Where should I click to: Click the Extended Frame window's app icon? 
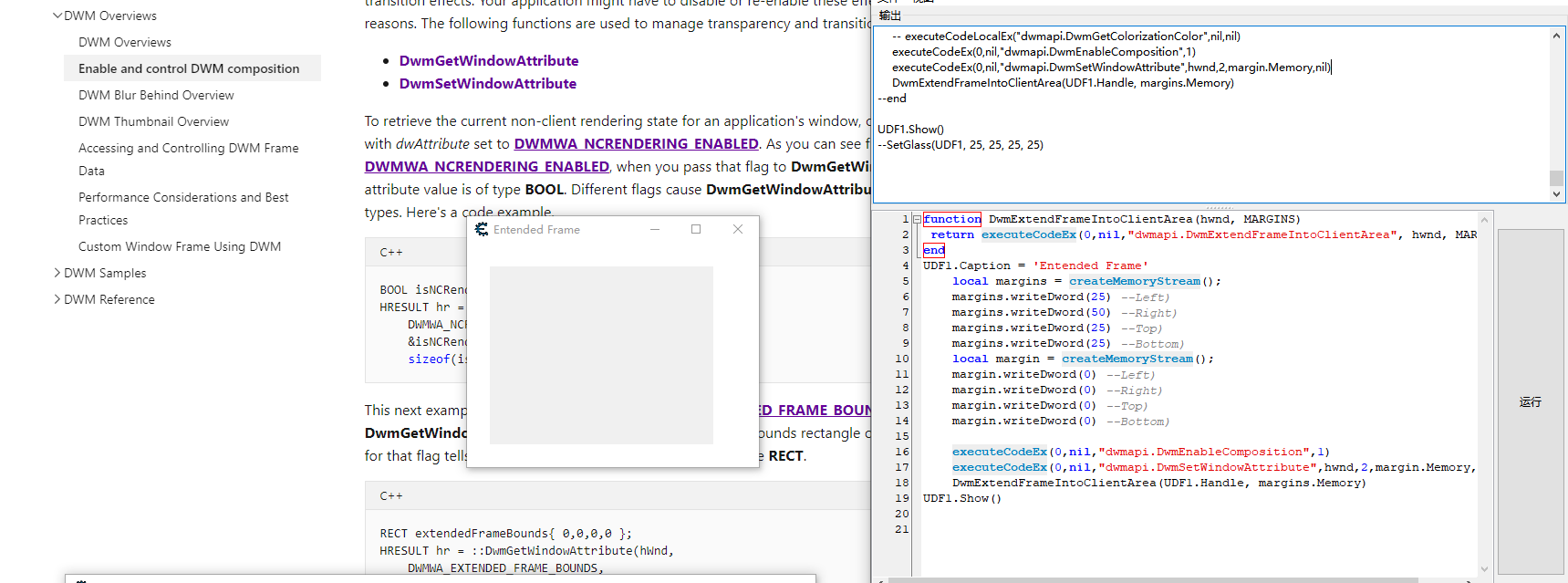[482, 230]
